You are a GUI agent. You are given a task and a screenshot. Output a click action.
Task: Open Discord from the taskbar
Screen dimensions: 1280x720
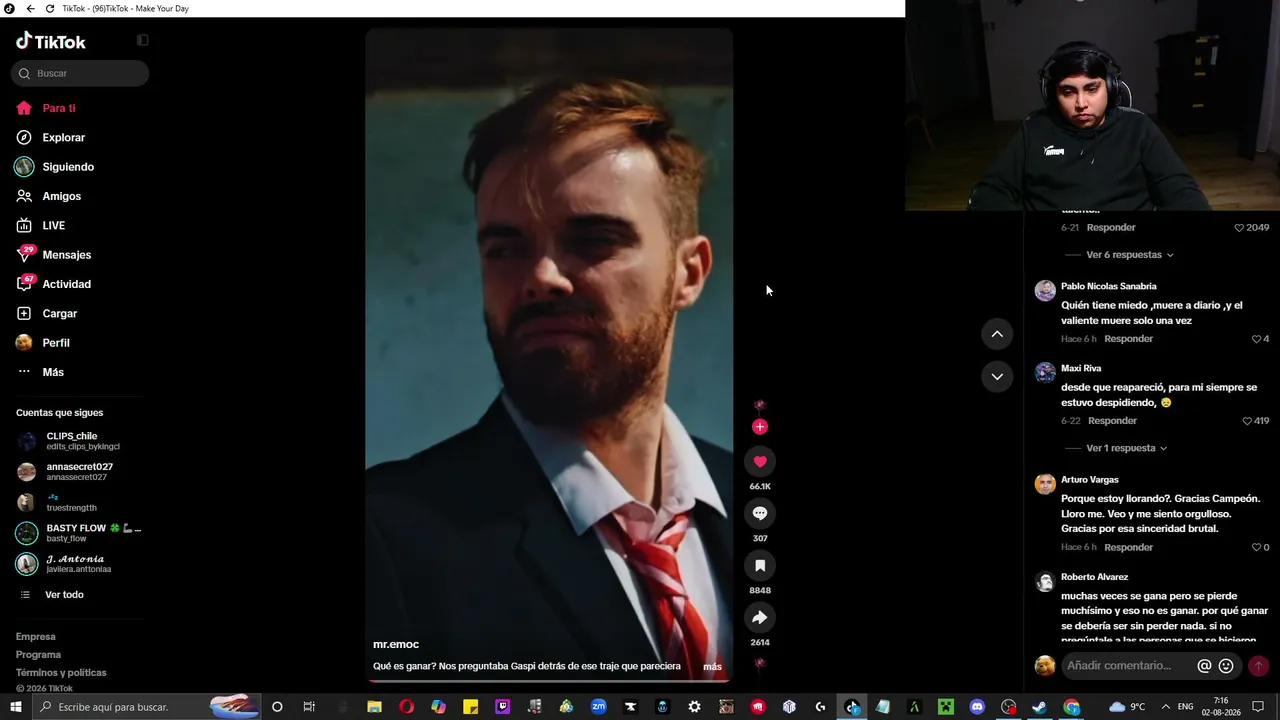point(977,707)
